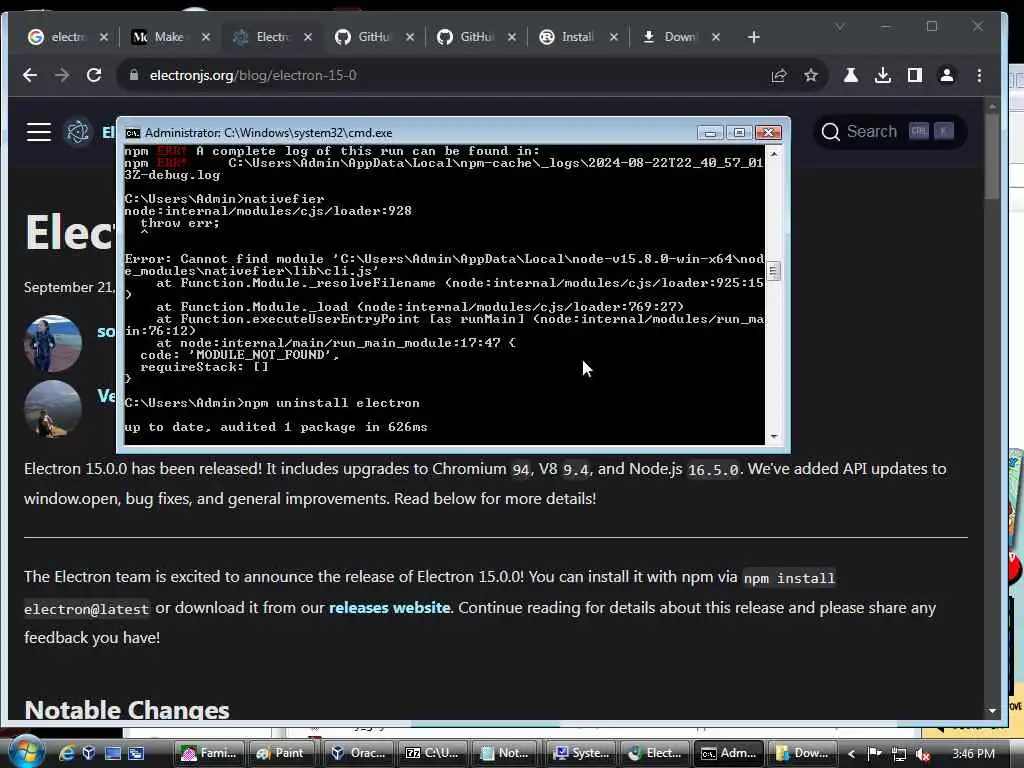This screenshot has width=1024, height=768.
Task: Click the 'Notable Changes' heading
Action: point(127,709)
